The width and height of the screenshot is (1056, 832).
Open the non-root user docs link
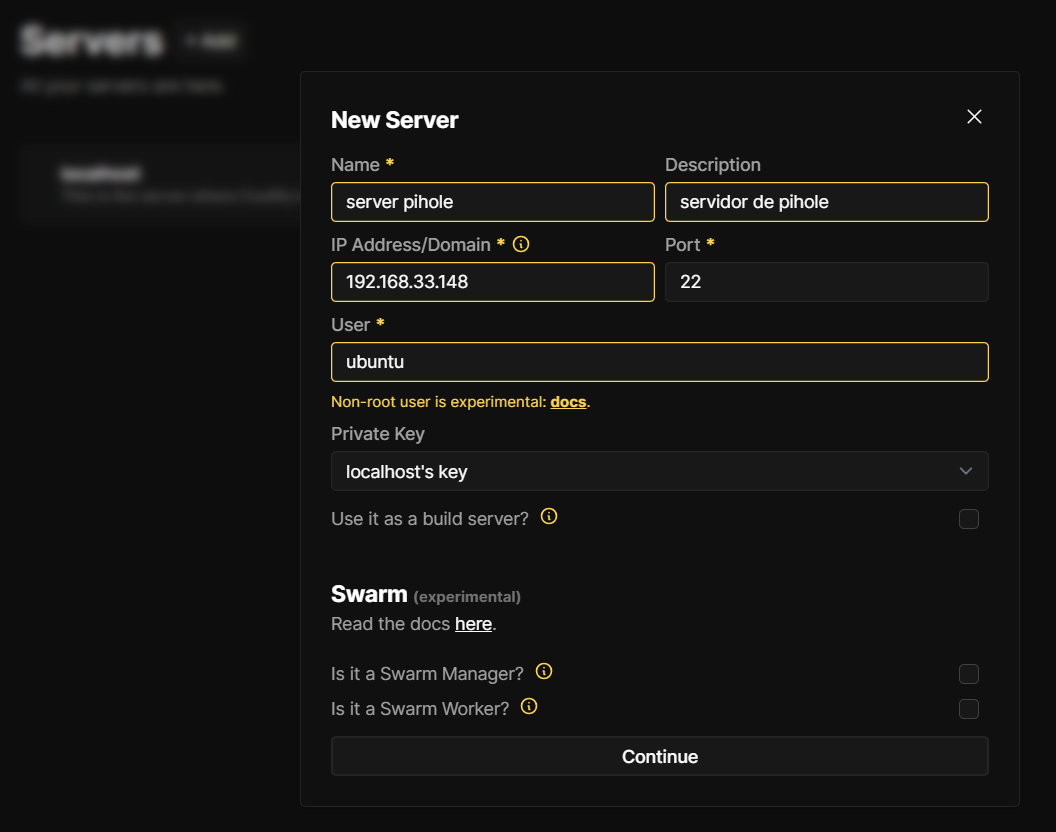coord(568,402)
